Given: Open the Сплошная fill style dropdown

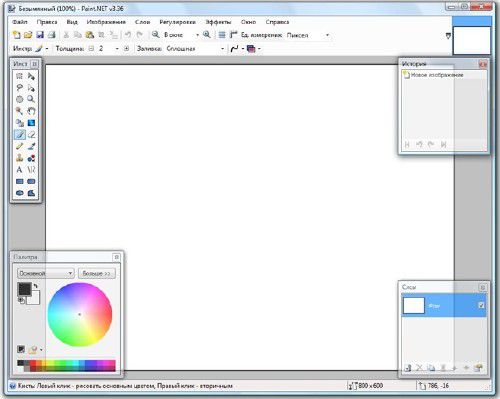Looking at the screenshot, I should point(223,49).
